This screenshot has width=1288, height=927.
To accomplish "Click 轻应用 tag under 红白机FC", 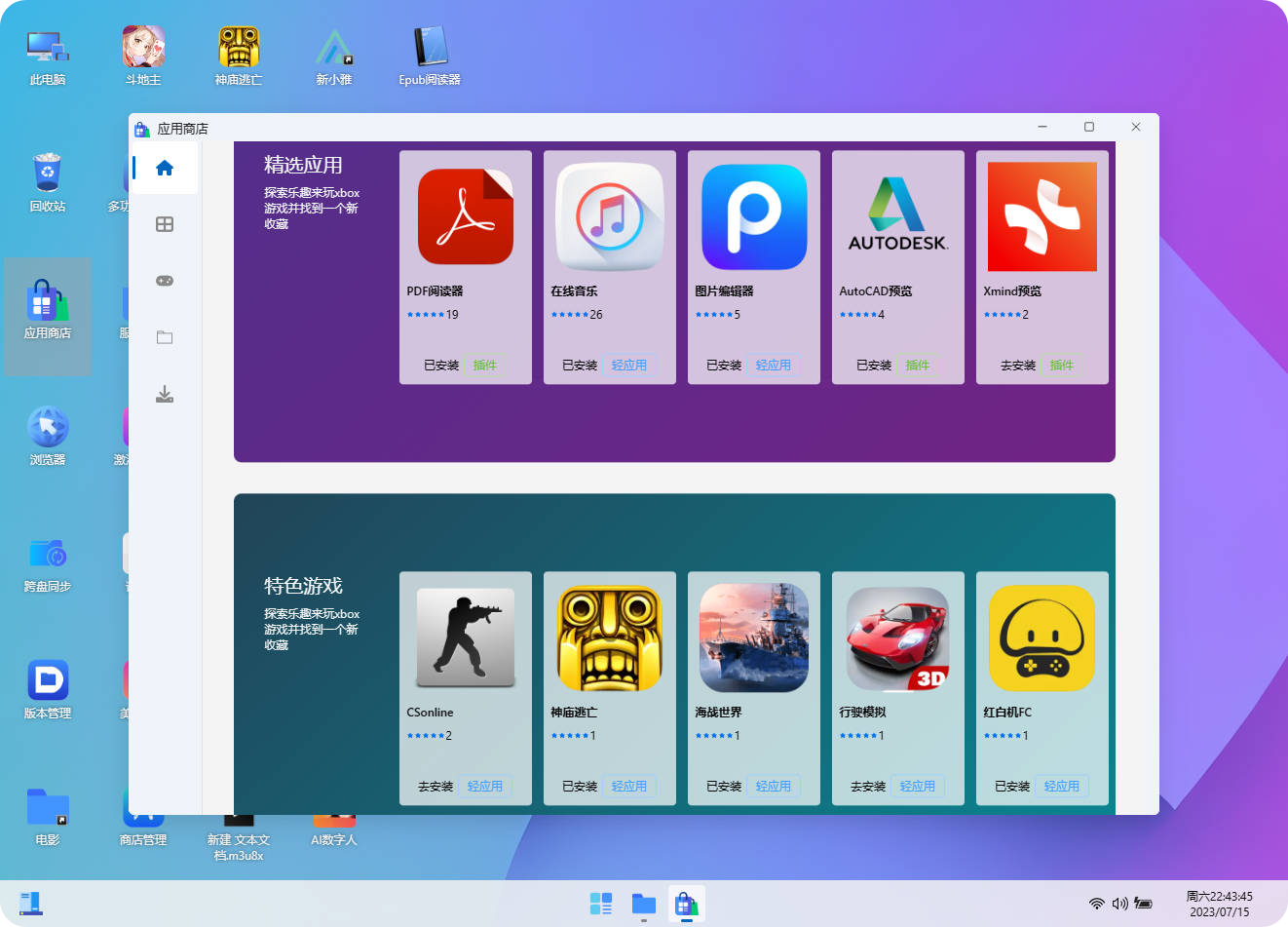I will 1062,787.
